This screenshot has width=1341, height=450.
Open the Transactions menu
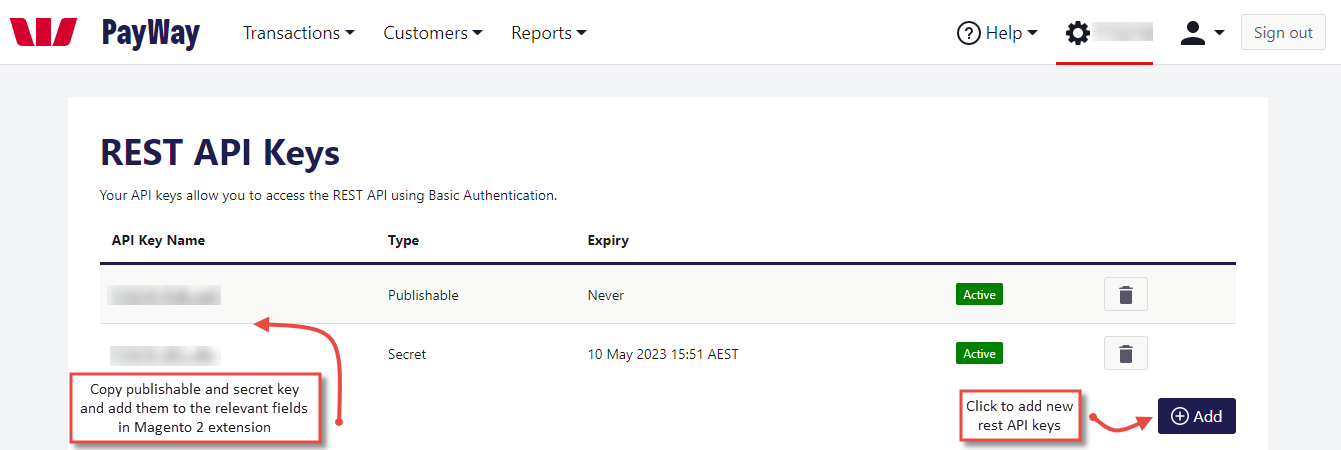point(299,33)
